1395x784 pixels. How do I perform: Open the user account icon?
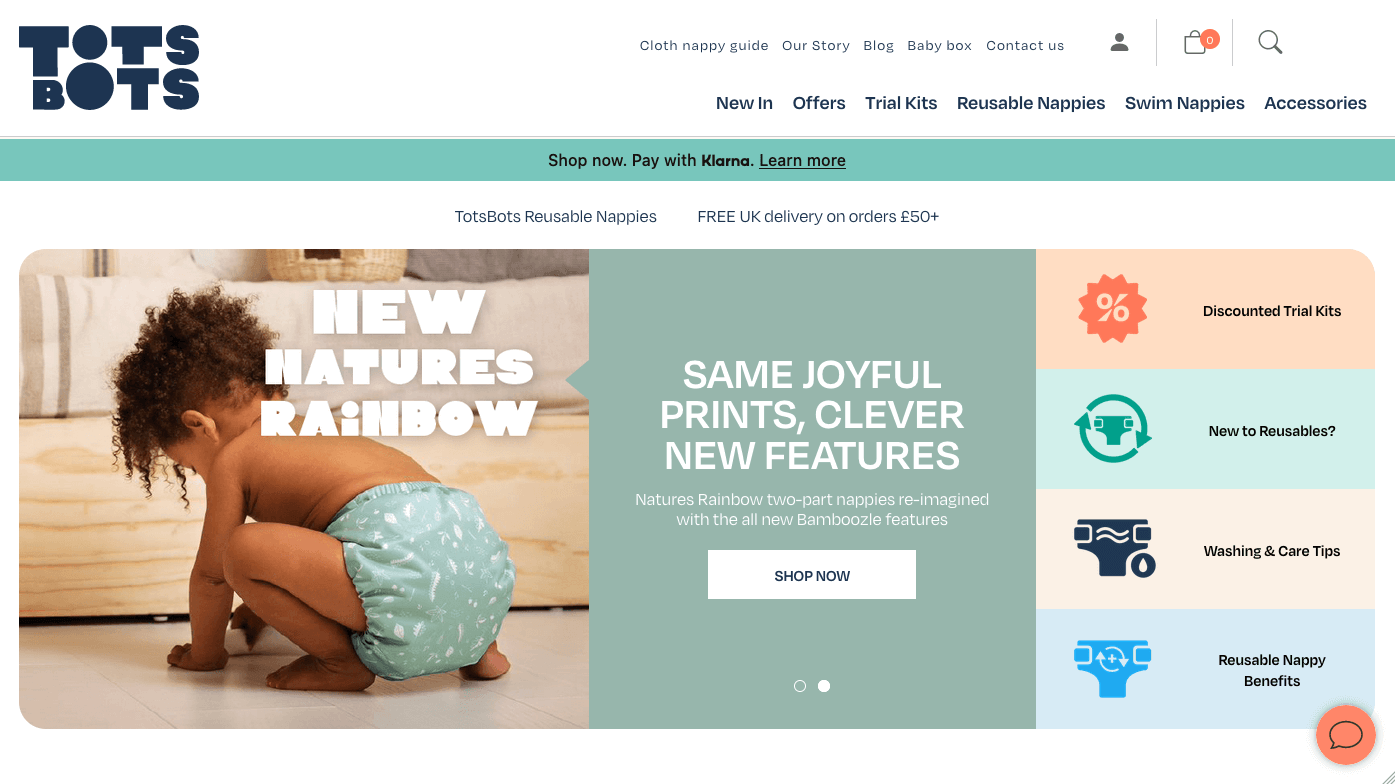tap(1119, 42)
